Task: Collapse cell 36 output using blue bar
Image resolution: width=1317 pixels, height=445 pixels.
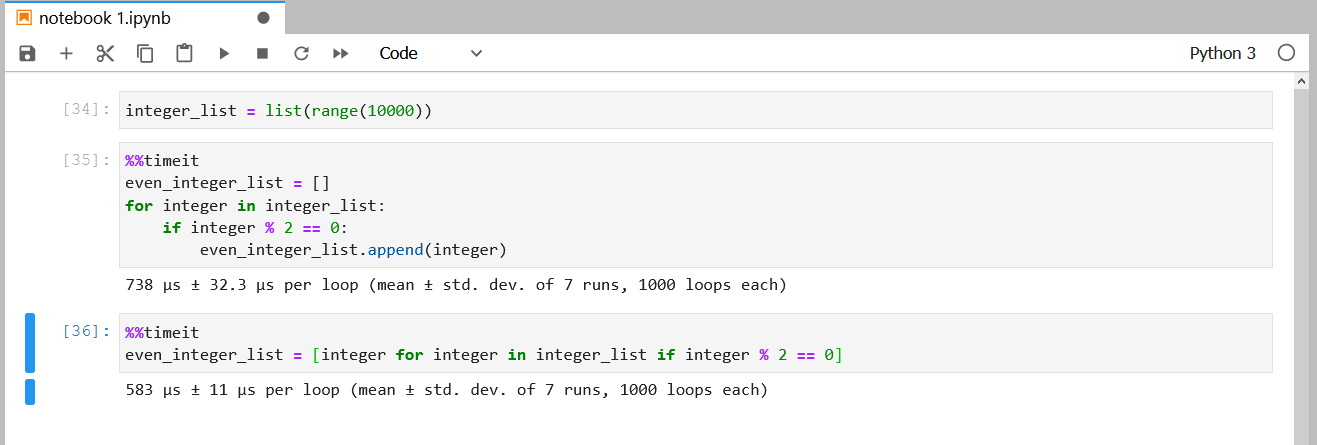Action: (x=30, y=391)
